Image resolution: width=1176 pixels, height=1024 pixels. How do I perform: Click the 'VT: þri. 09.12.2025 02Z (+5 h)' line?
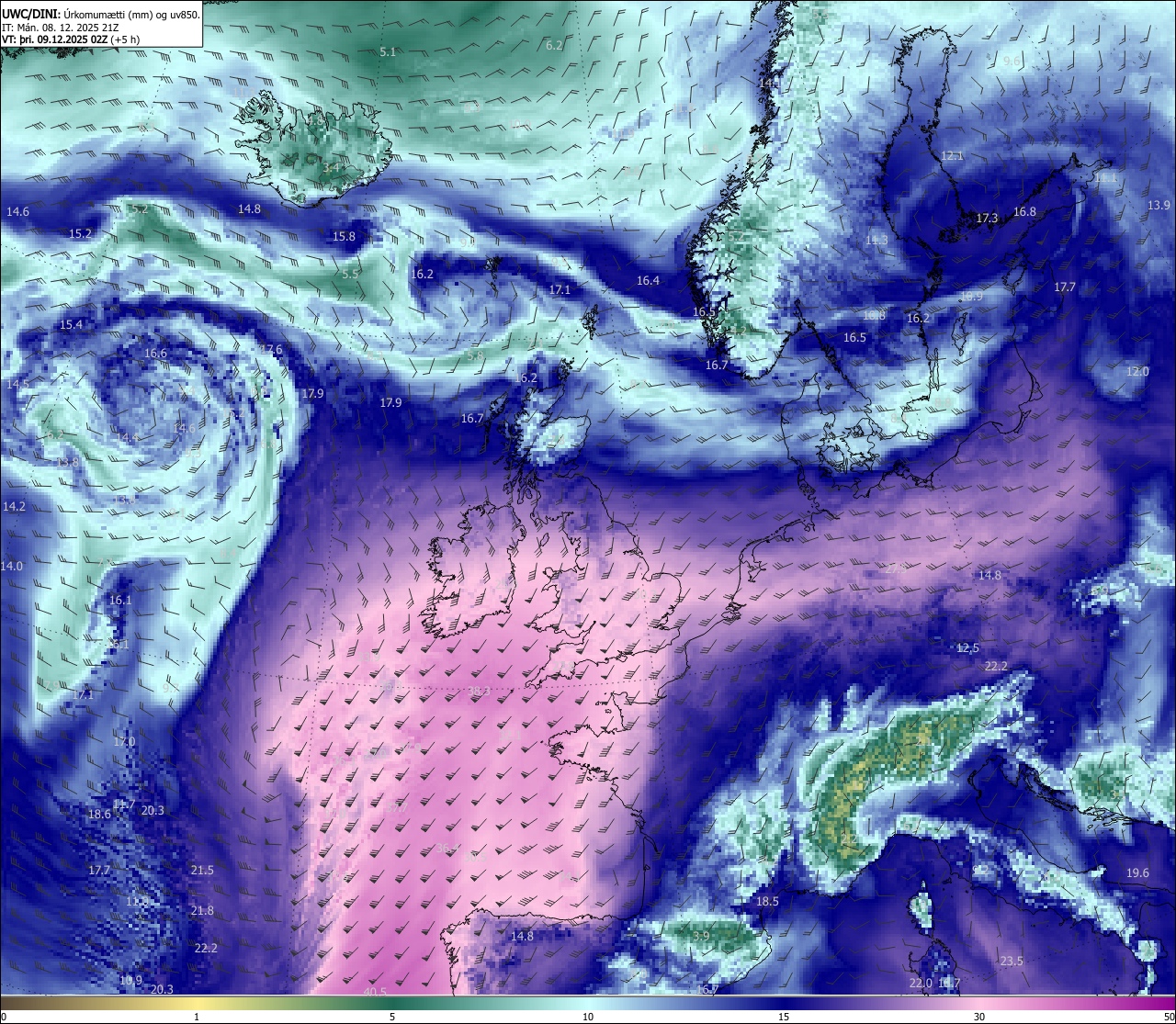pyautogui.click(x=72, y=39)
